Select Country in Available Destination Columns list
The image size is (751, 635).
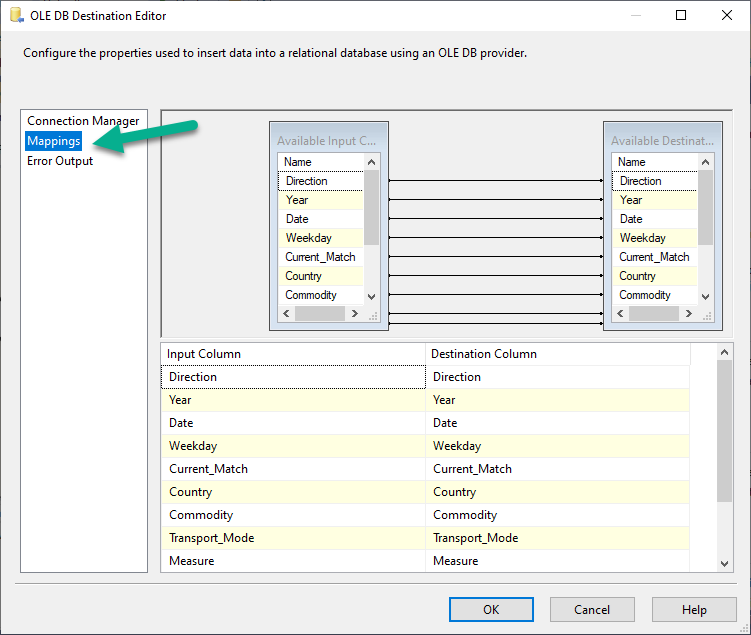pos(654,276)
